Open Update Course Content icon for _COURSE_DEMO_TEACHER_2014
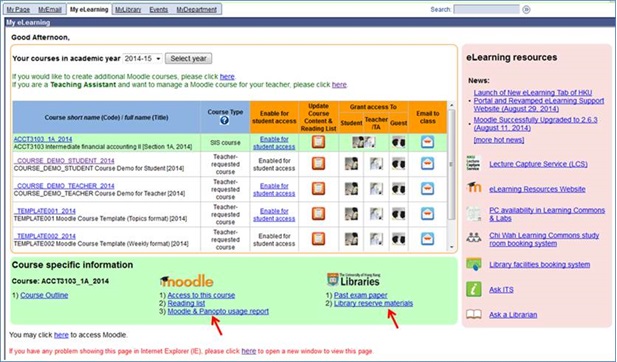617x362 pixels. (x=318, y=188)
